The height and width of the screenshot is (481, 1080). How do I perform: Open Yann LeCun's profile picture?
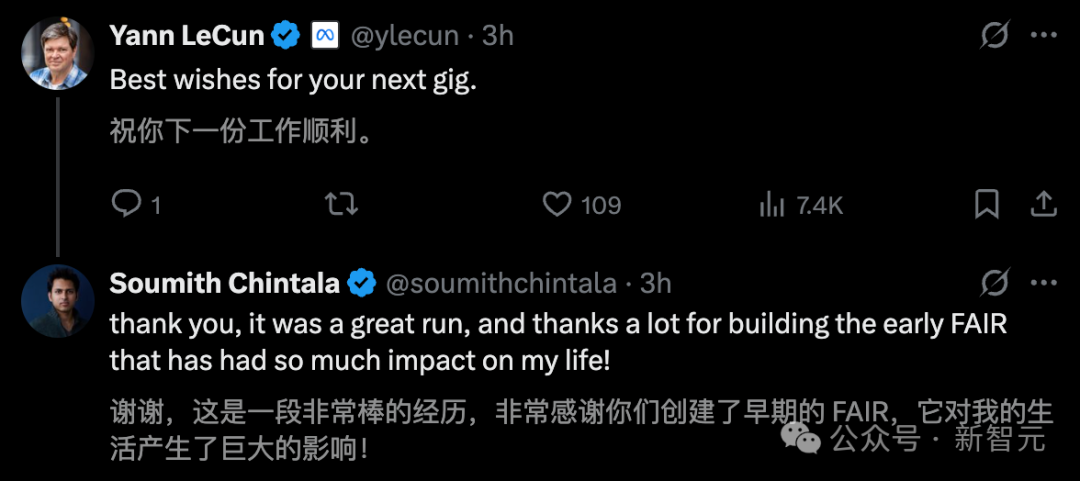57,52
